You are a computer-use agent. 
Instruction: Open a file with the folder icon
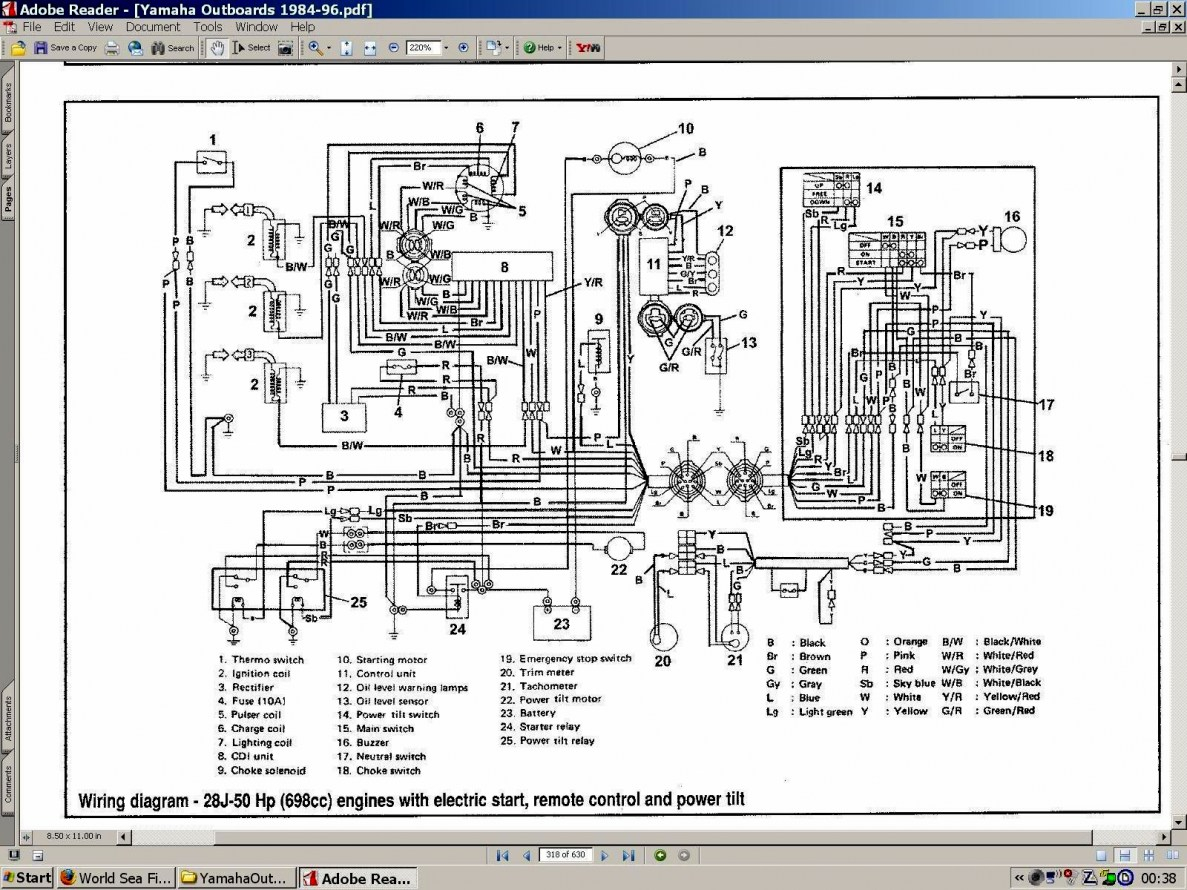click(18, 48)
